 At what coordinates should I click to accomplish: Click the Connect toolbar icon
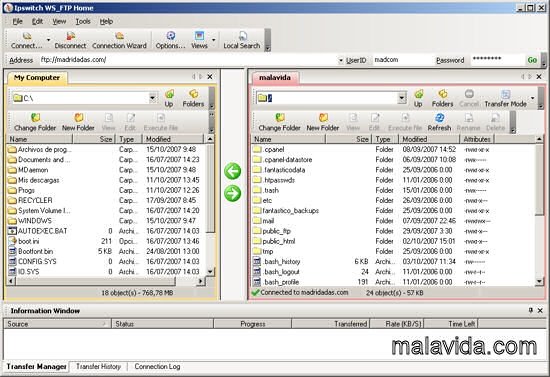[27, 40]
